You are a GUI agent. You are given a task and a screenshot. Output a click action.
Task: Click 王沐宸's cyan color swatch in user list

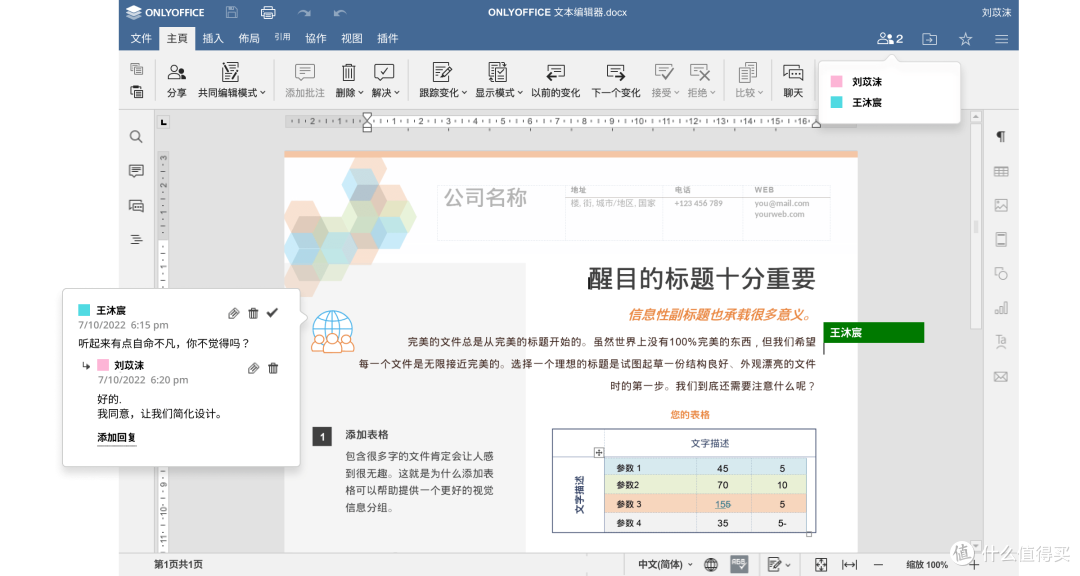pyautogui.click(x=837, y=102)
